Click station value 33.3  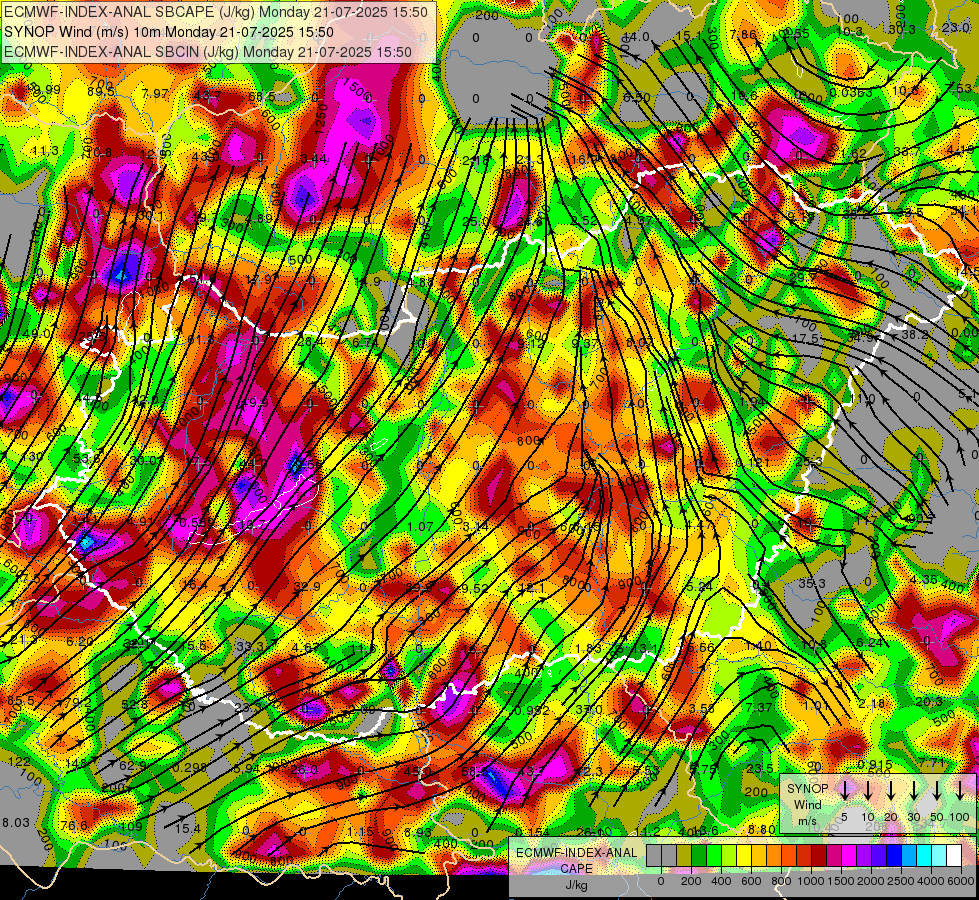[x=250, y=646]
